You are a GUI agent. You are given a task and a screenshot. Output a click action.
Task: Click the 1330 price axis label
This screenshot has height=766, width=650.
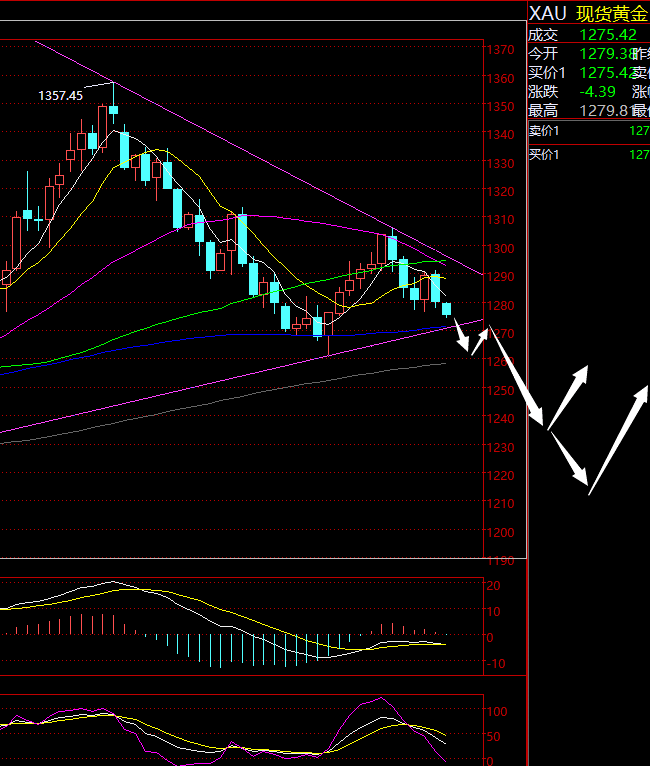pos(501,163)
